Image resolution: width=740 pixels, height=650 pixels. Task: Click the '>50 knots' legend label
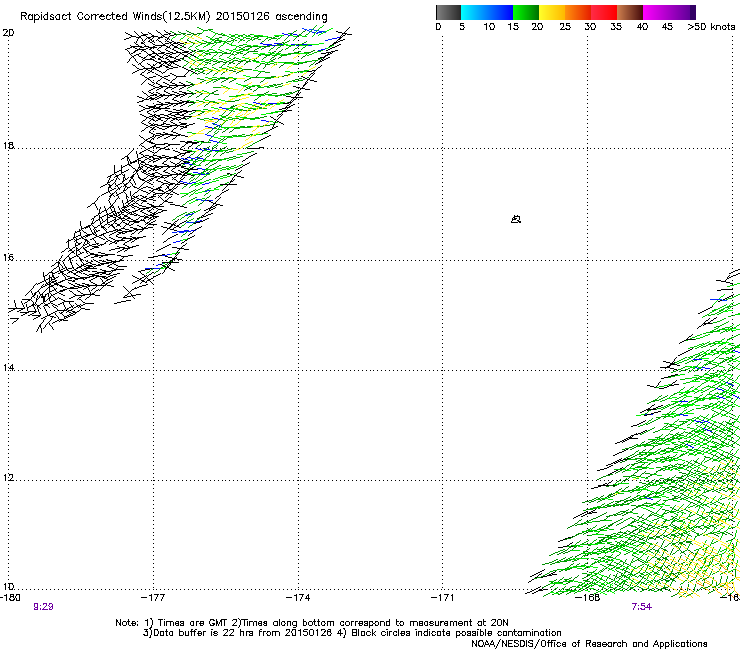[711, 27]
